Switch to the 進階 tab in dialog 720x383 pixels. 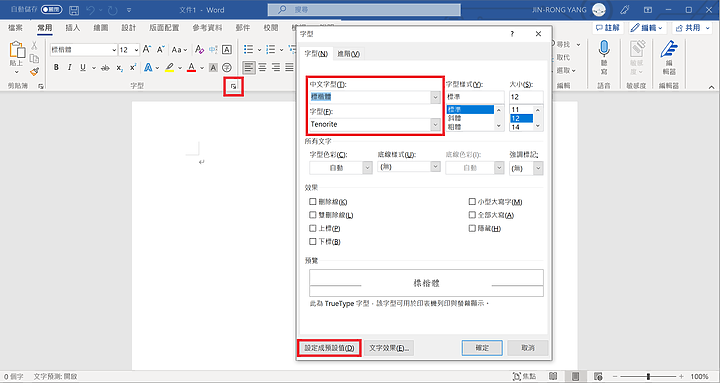tap(349, 54)
